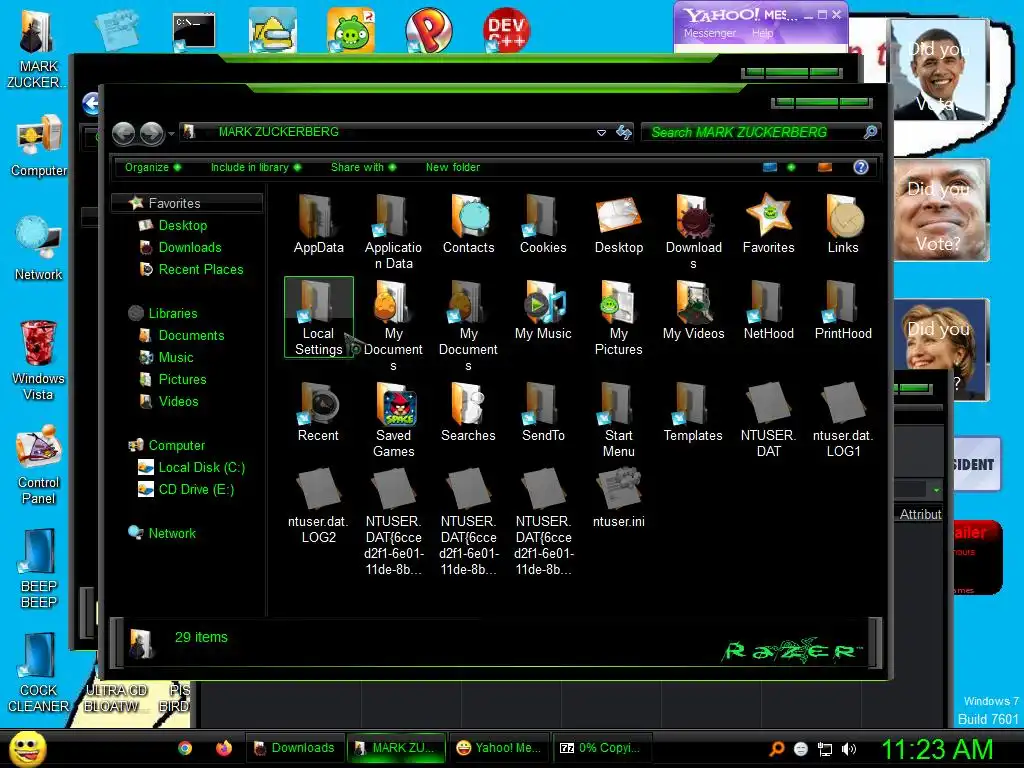Select the ntuser.dat.LOG2 file
1024x768 pixels.
point(318,506)
